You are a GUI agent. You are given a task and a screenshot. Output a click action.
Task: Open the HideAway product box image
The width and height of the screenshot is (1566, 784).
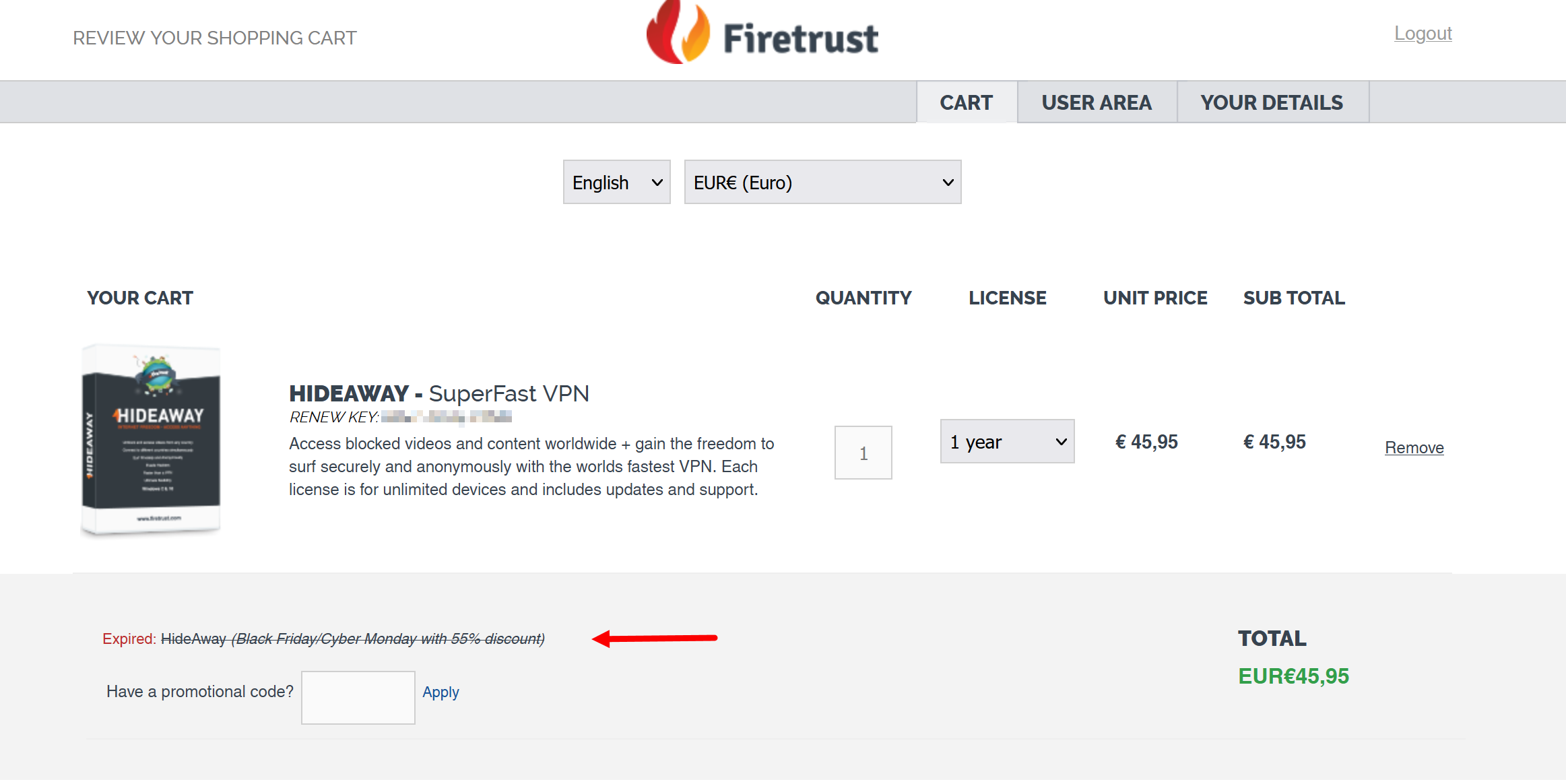(151, 441)
